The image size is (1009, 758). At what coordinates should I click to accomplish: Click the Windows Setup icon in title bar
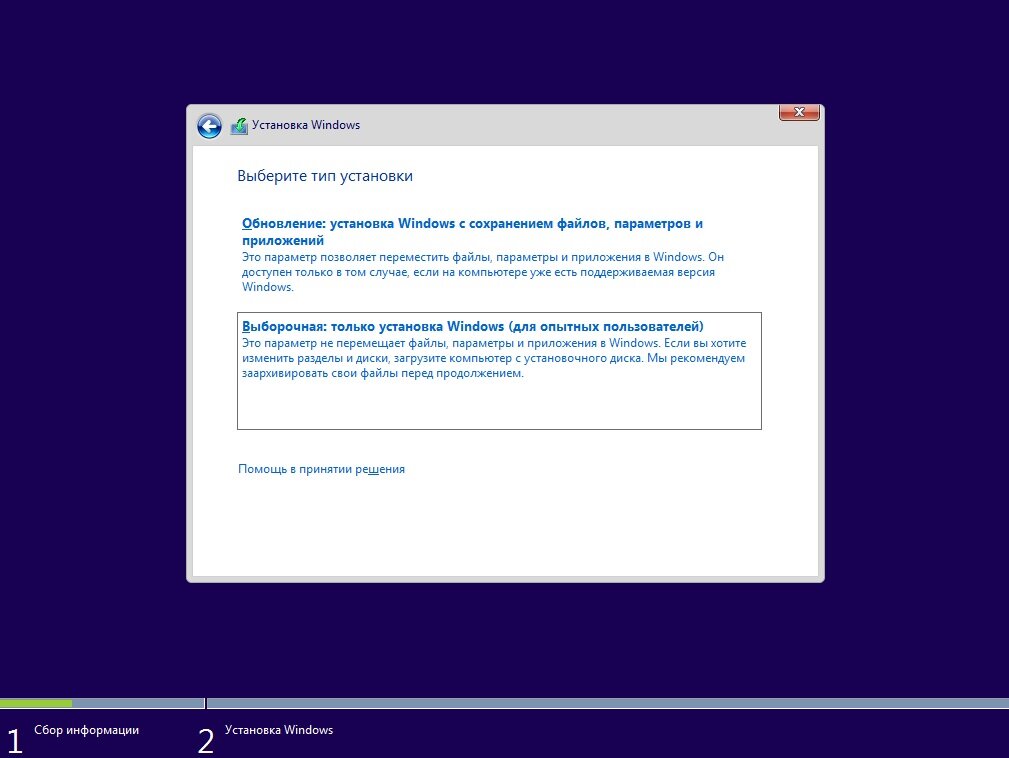pos(239,125)
